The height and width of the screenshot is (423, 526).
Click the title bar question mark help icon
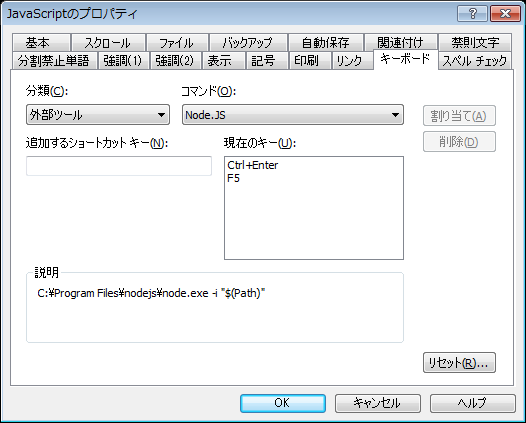click(x=472, y=14)
